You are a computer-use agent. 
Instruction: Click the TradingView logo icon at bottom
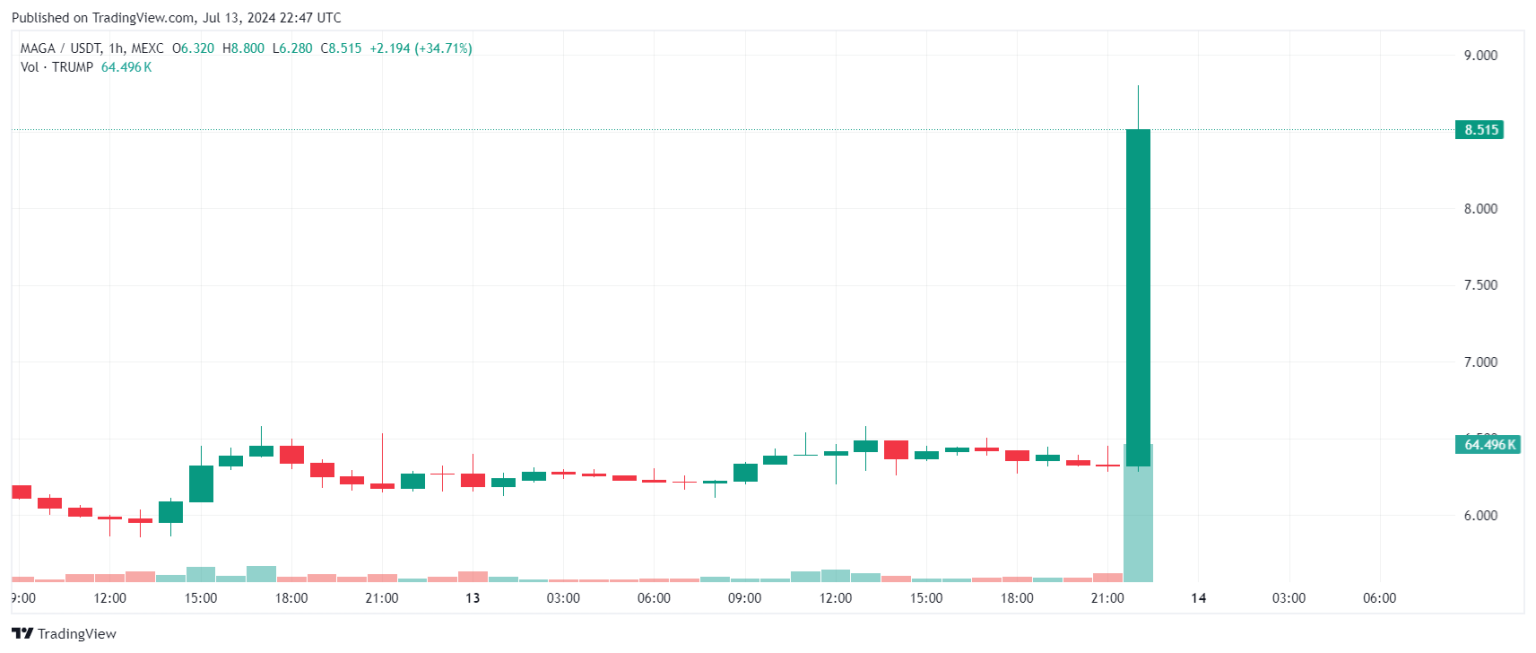click(20, 633)
